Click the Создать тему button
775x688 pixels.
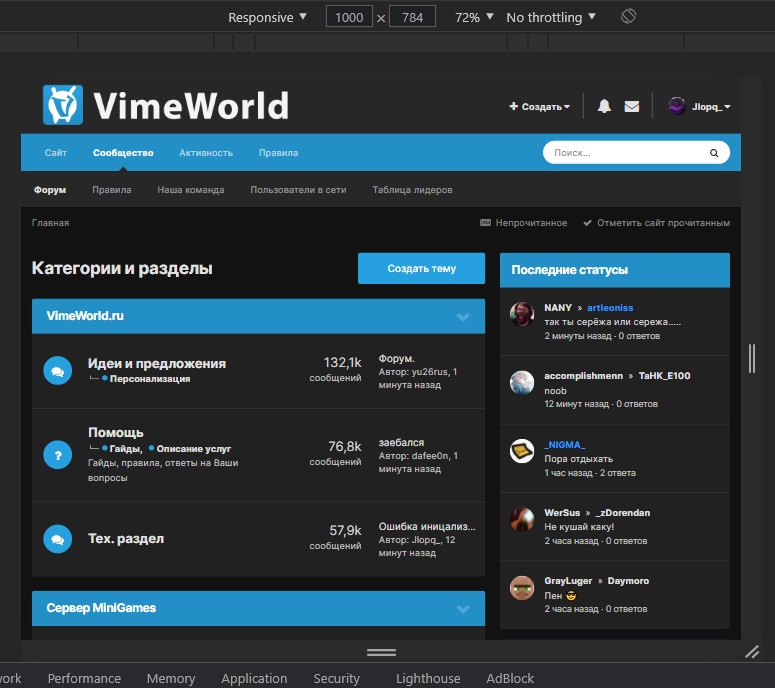421,268
